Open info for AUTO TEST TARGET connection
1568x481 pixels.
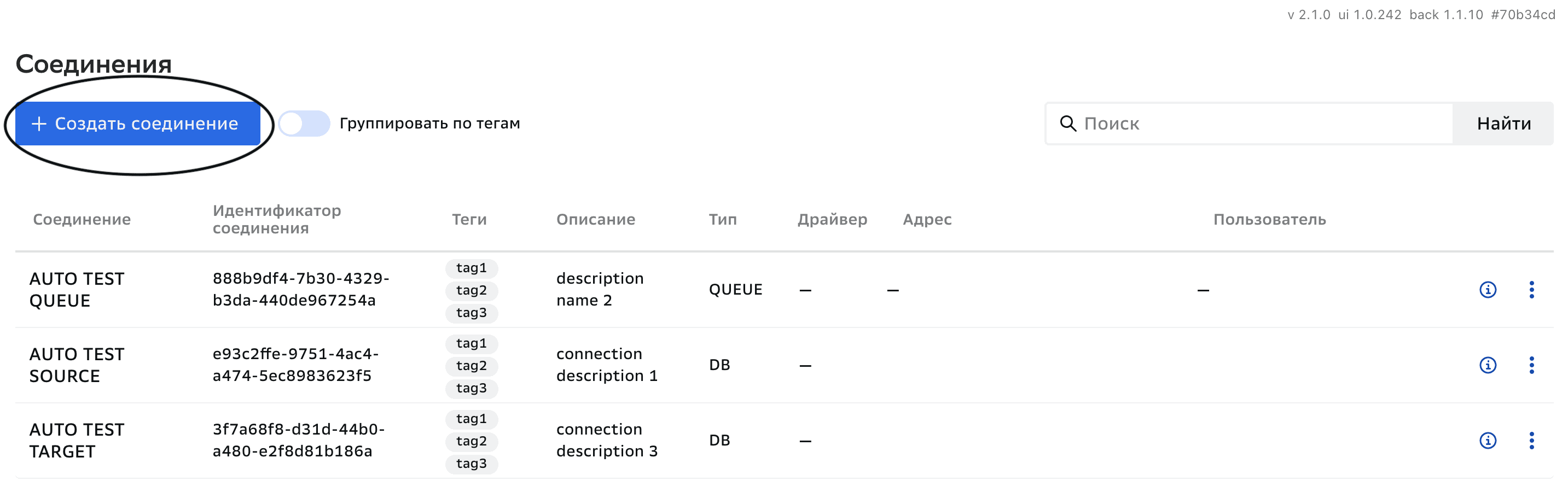[1487, 440]
